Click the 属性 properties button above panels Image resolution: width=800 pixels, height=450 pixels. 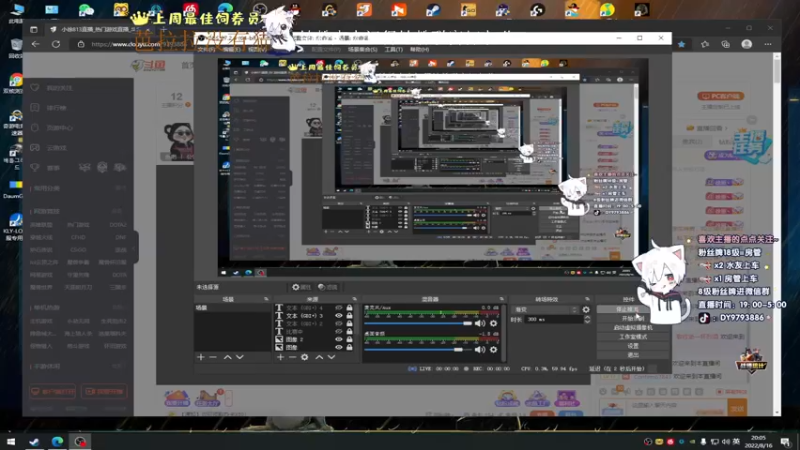[x=302, y=287]
